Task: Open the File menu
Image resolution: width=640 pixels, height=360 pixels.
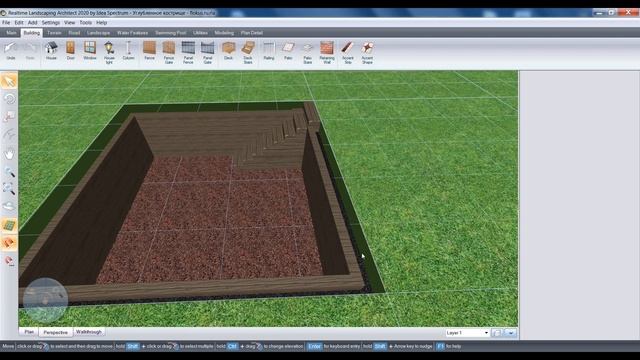Action: coord(6,23)
